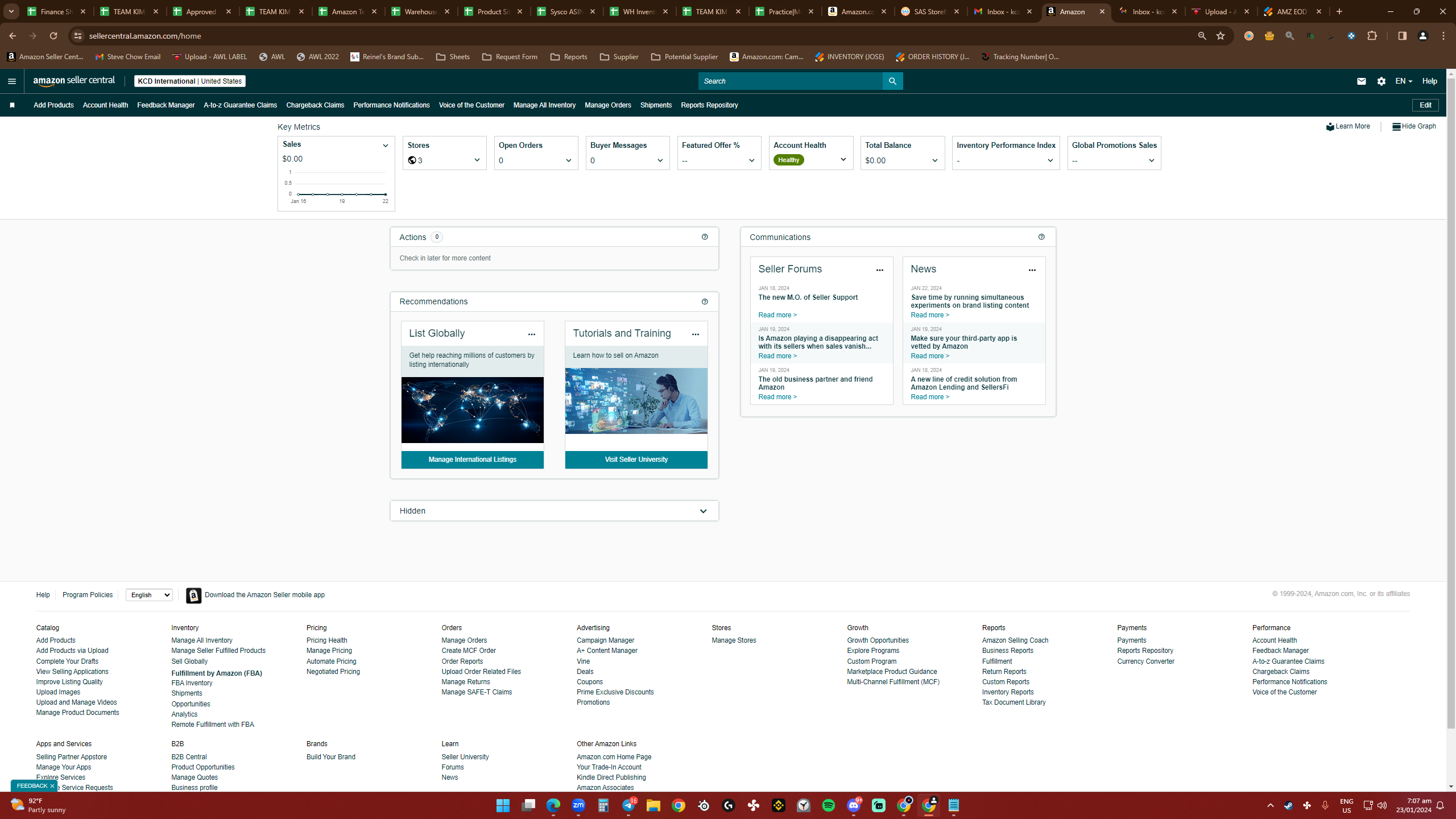Open the News card options menu
1456x819 pixels.
[1032, 270]
